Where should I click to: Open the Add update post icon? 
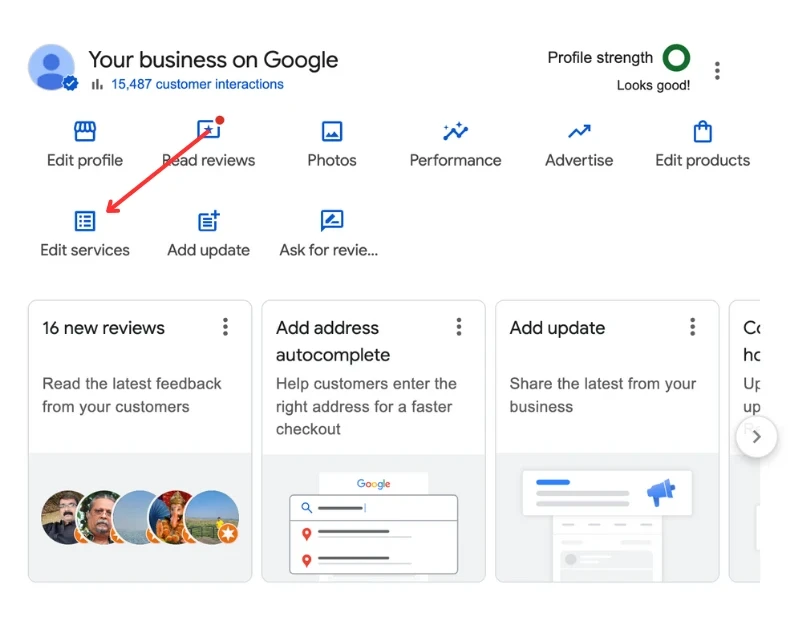pyautogui.click(x=208, y=221)
